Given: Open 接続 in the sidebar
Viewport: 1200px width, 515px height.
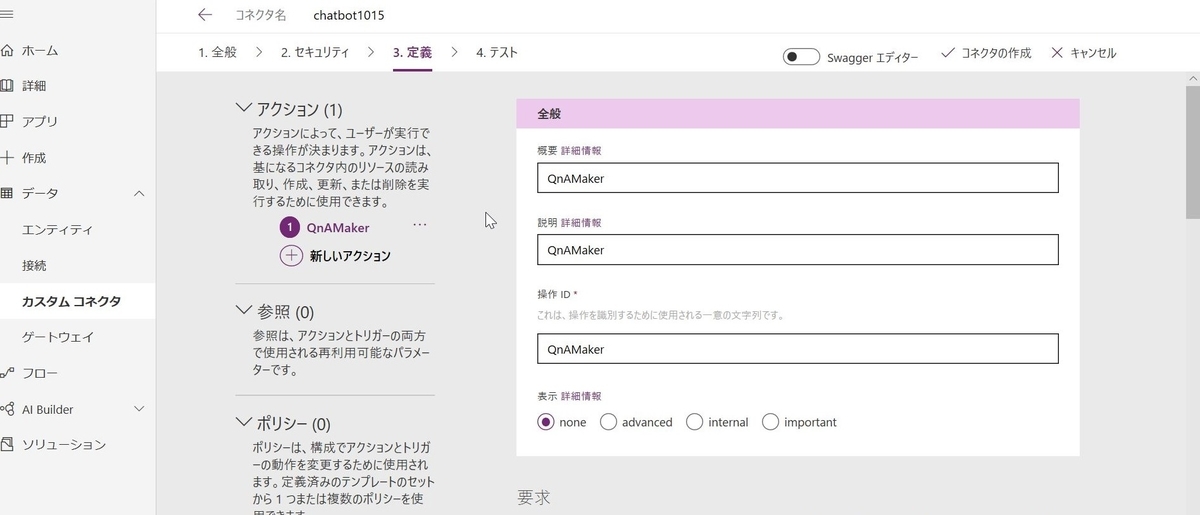Looking at the screenshot, I should (34, 266).
